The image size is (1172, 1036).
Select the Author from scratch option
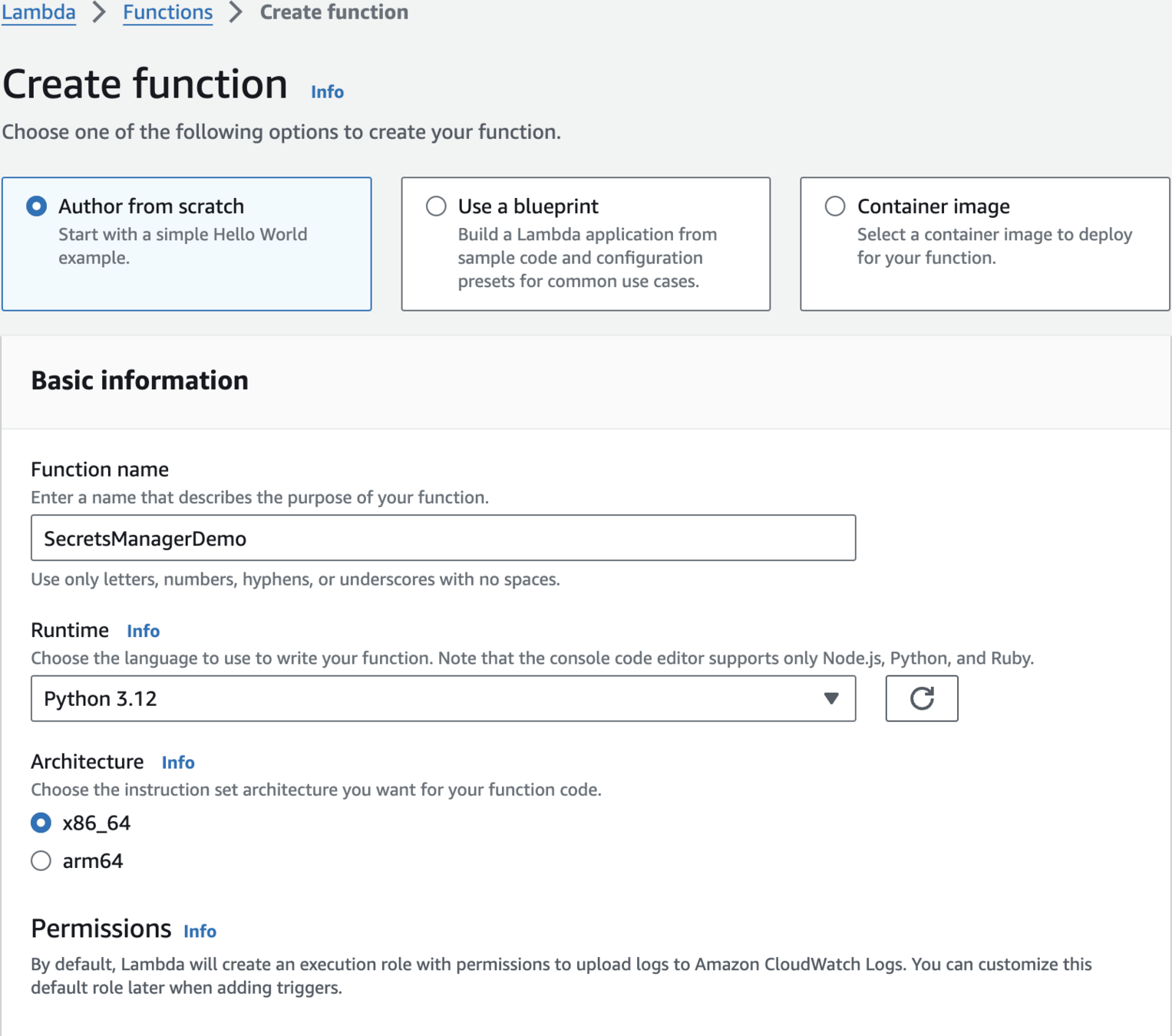point(36,206)
